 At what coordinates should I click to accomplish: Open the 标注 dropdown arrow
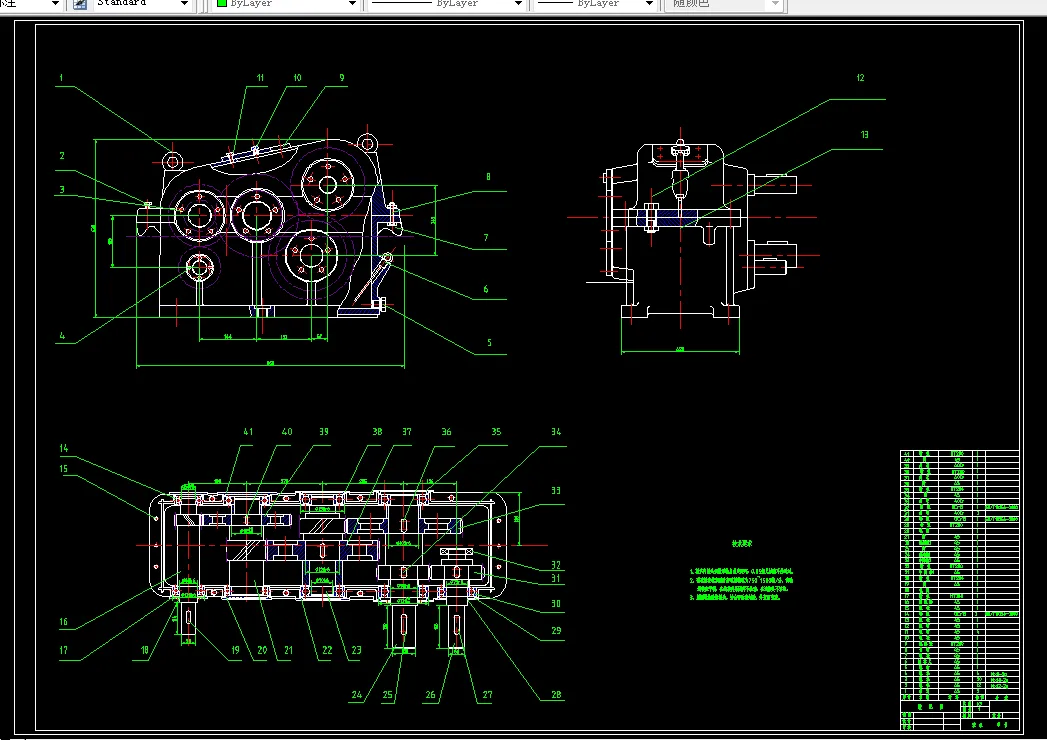click(55, 3)
